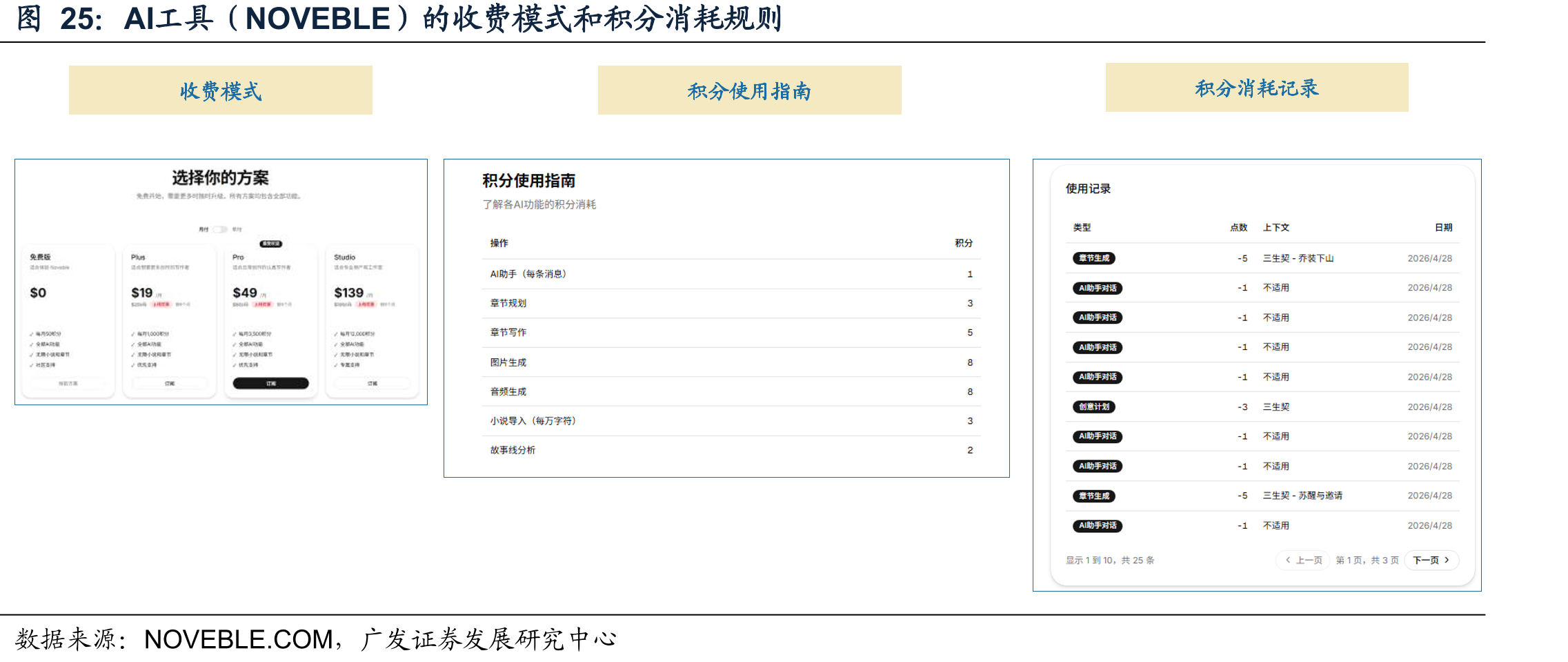Click the 选择你的方案 heading
1568x662 pixels.
(220, 178)
